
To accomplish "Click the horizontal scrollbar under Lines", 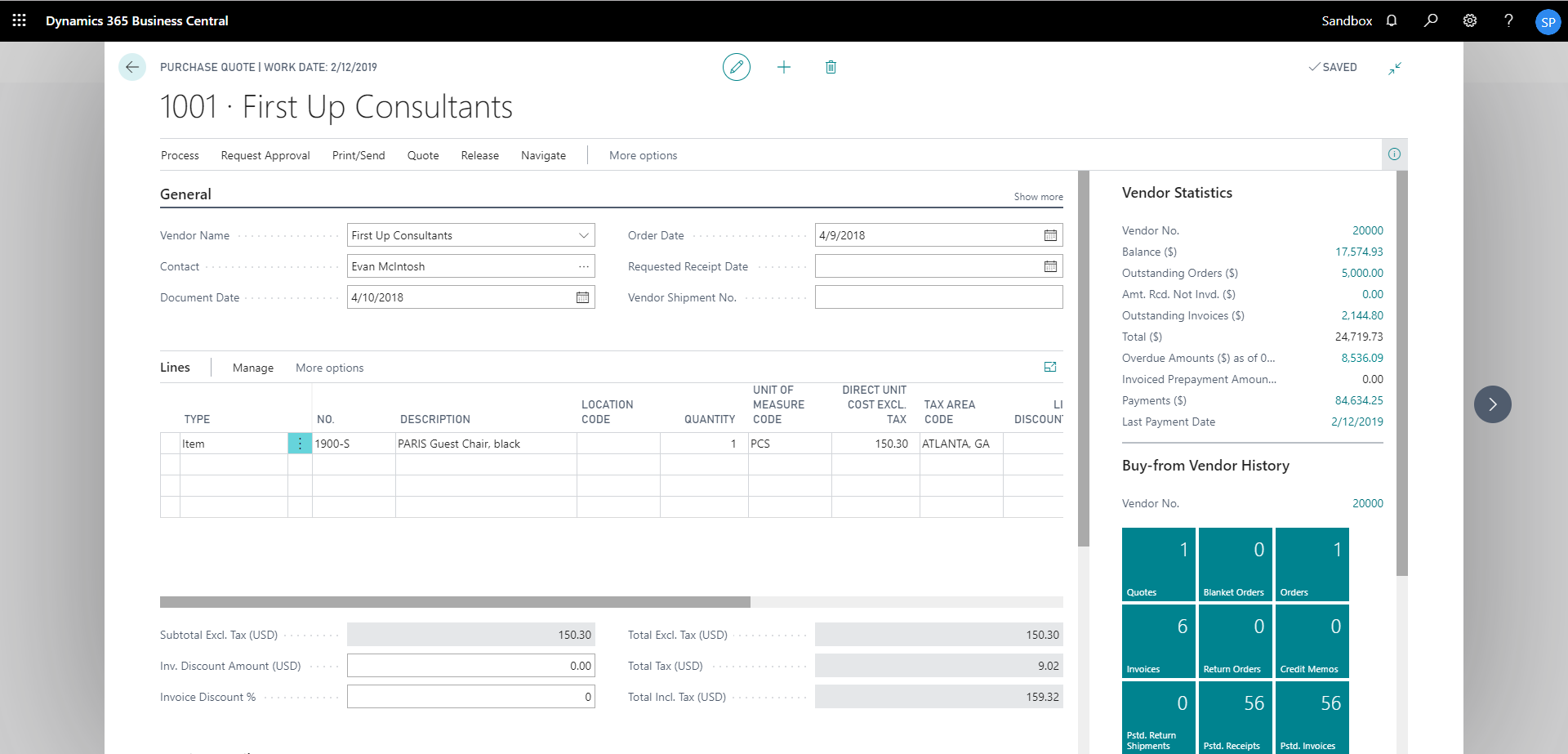I will (x=455, y=602).
